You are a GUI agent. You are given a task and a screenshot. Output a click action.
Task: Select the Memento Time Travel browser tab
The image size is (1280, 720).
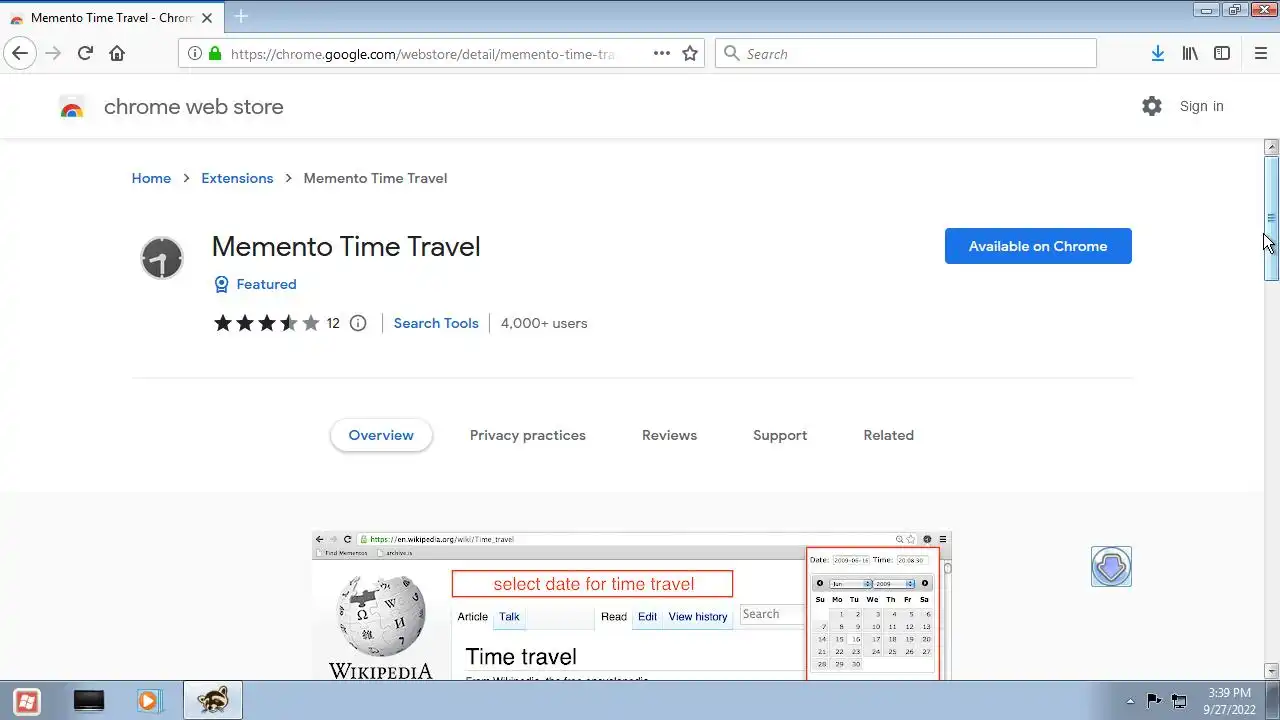click(112, 17)
